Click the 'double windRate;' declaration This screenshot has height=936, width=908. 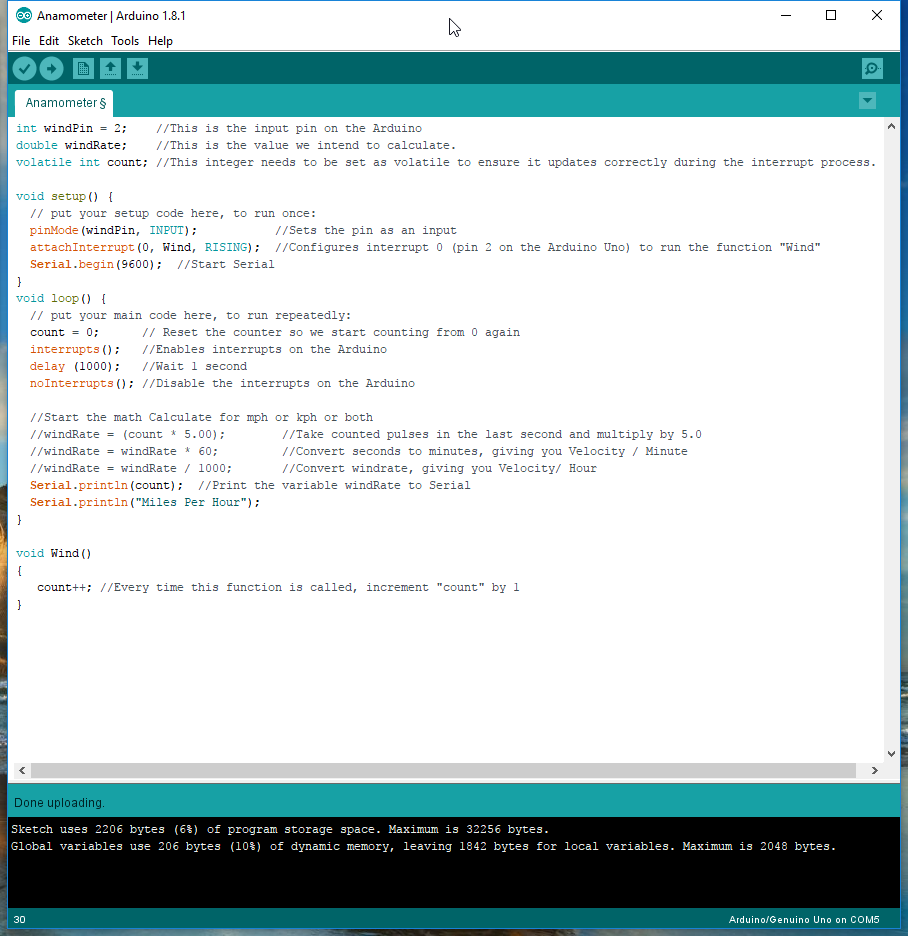[x=72, y=145]
